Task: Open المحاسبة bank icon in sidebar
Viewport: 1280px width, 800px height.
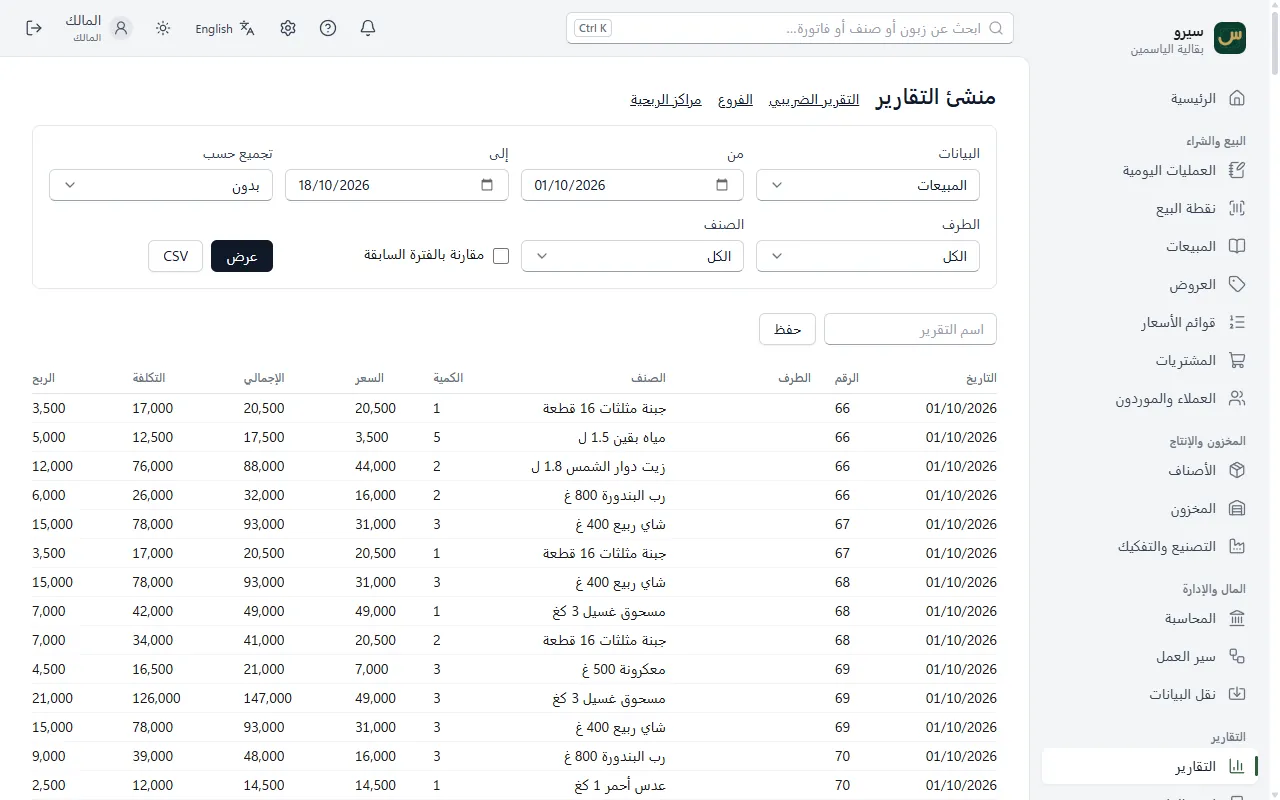Action: (1237, 618)
